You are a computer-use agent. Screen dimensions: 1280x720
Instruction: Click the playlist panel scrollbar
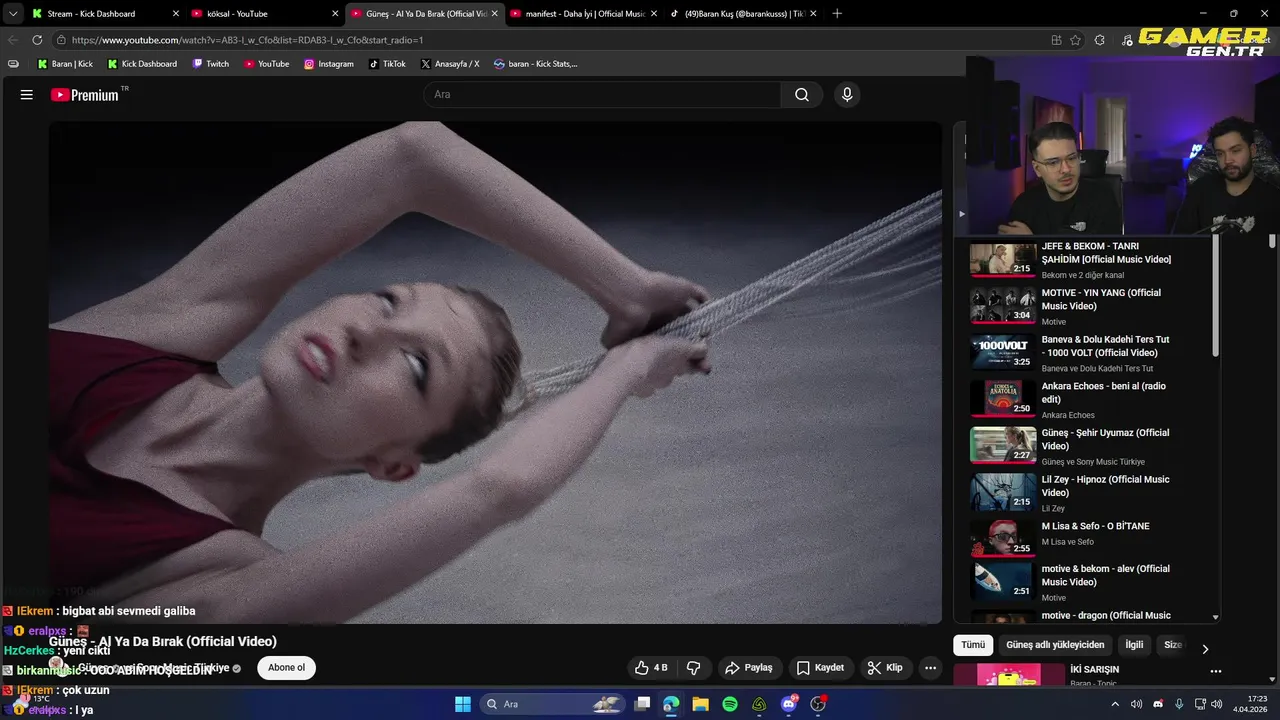[1216, 297]
